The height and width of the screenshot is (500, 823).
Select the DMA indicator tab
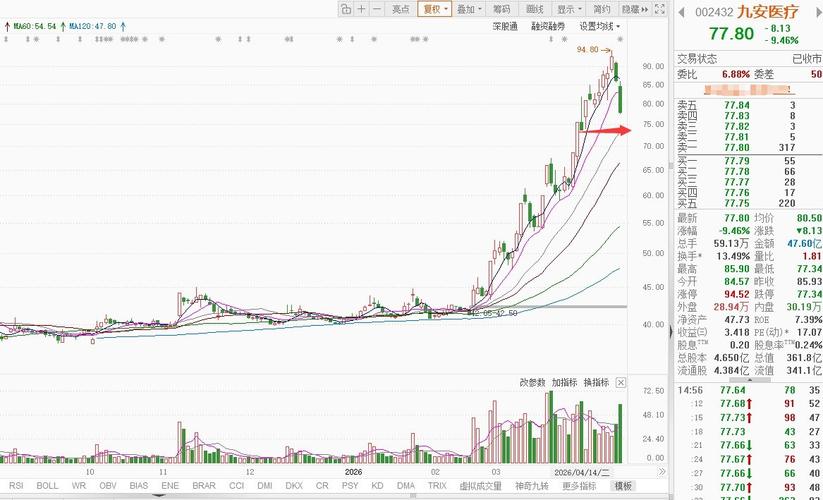(406, 486)
